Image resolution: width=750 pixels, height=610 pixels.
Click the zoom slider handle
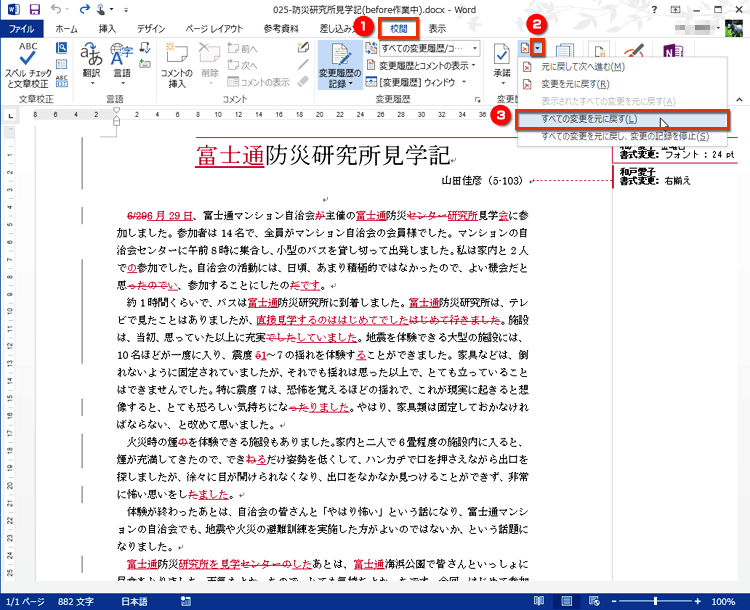coord(656,601)
